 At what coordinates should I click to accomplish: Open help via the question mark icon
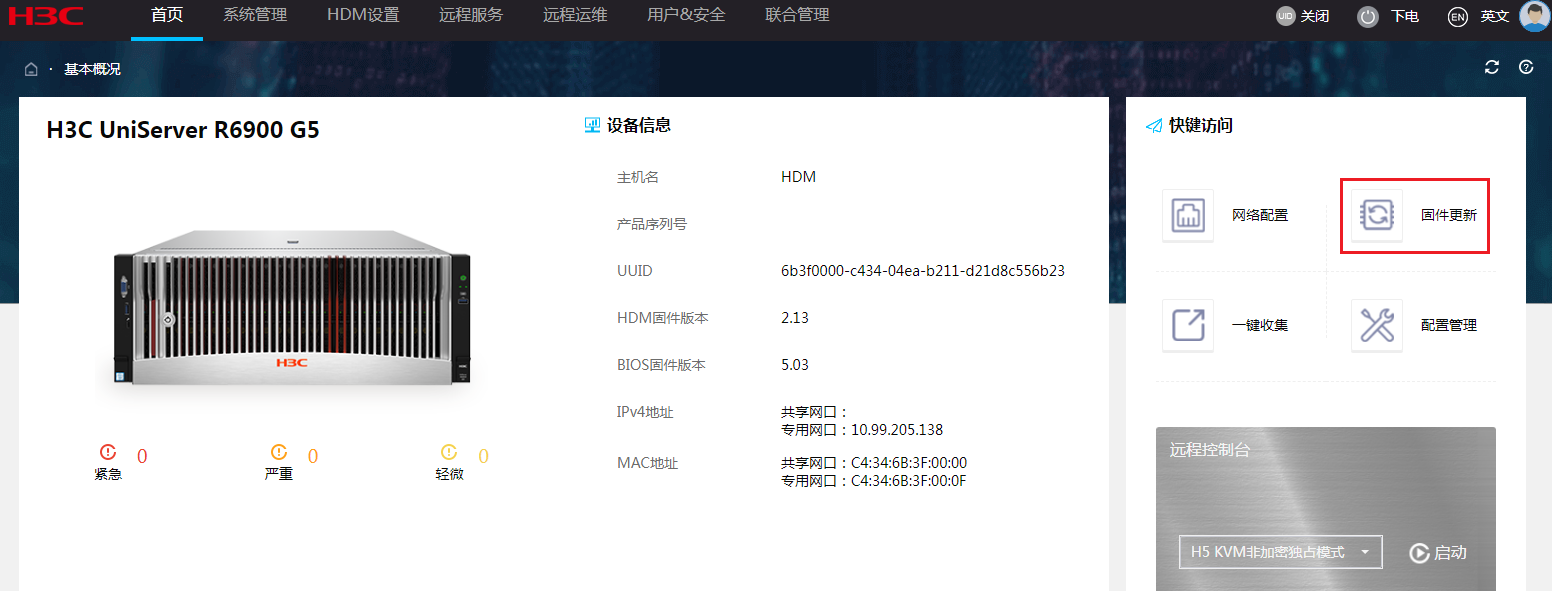pos(1526,67)
